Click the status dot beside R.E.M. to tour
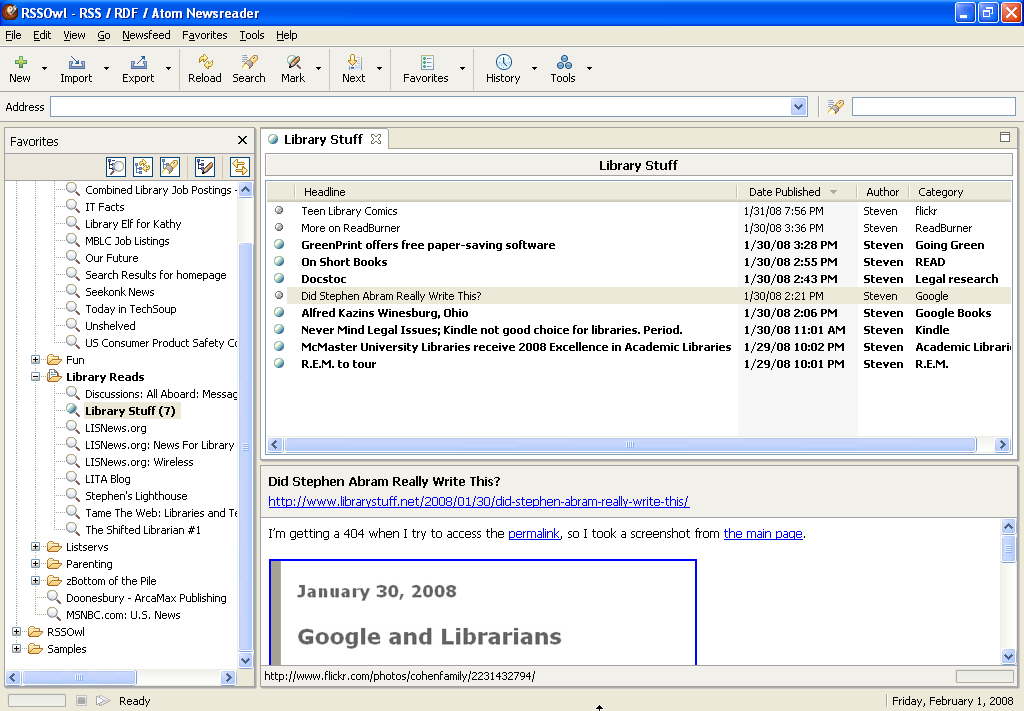Image resolution: width=1024 pixels, height=711 pixels. coord(279,364)
